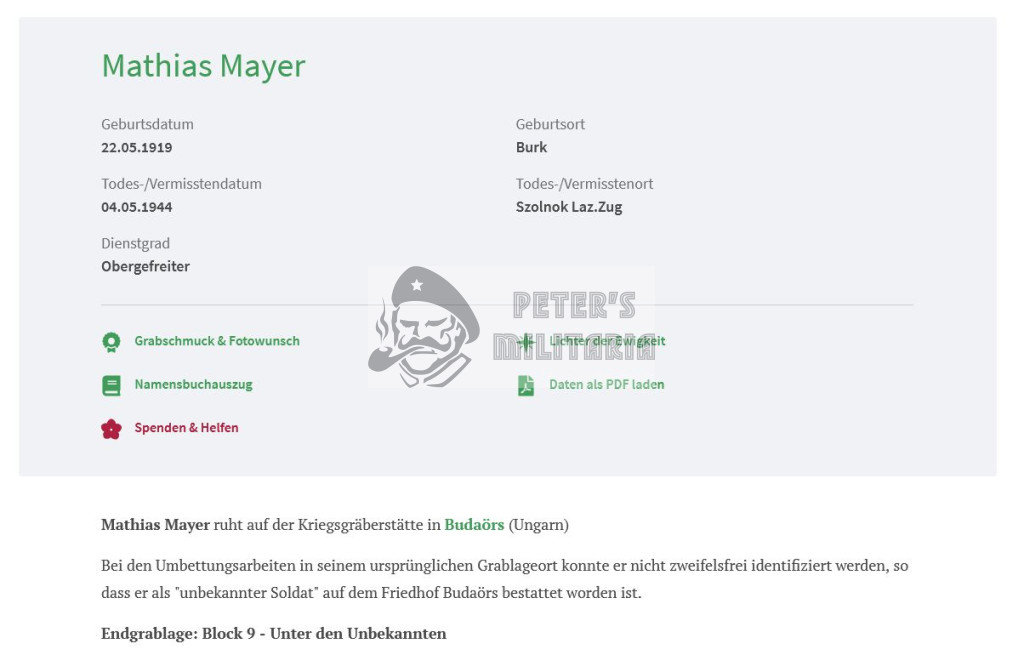
Task: Click the Endgrablage Block 9 text
Action: pyautogui.click(x=274, y=633)
